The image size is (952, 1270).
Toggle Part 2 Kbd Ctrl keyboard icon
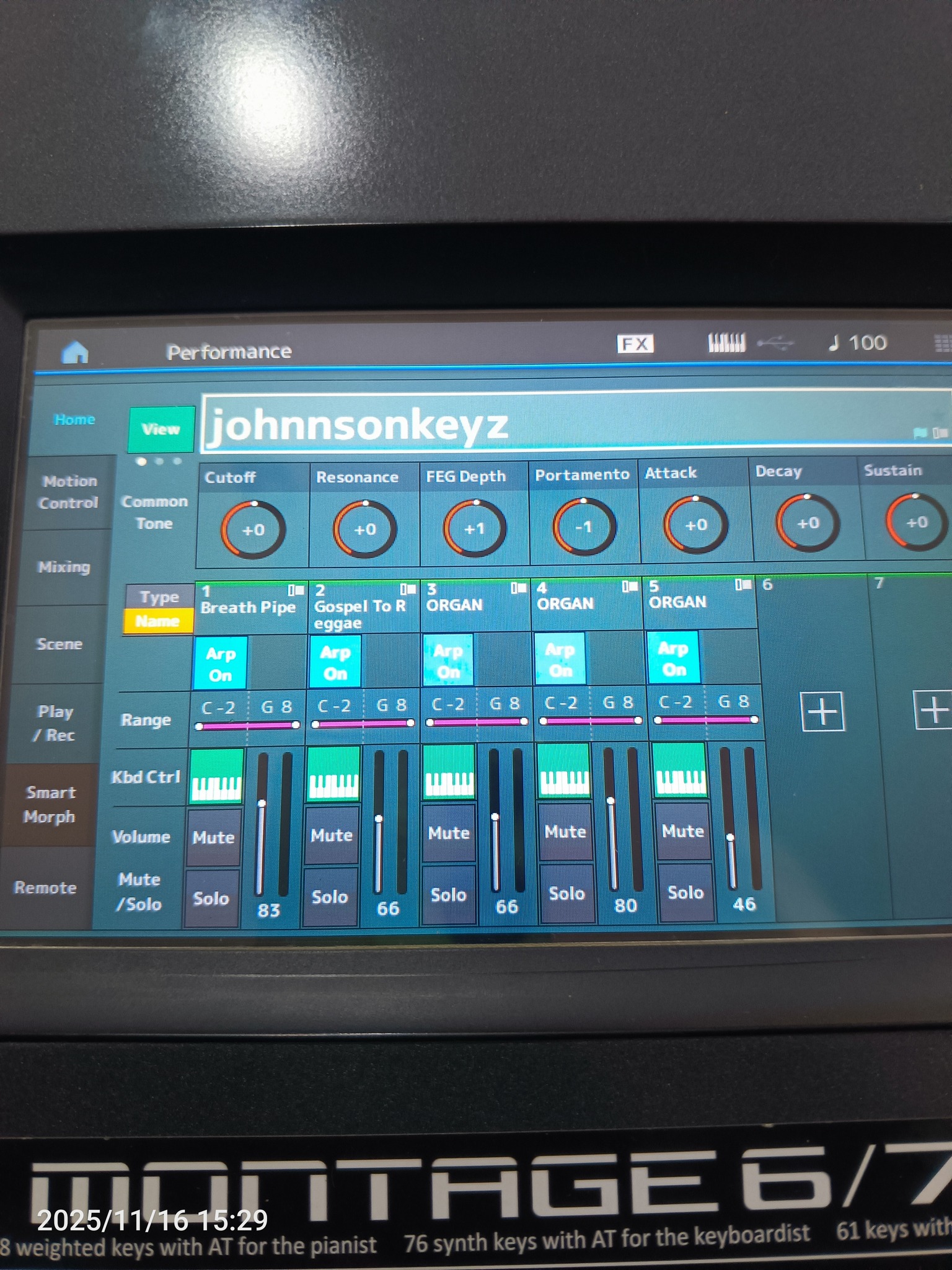point(333,774)
